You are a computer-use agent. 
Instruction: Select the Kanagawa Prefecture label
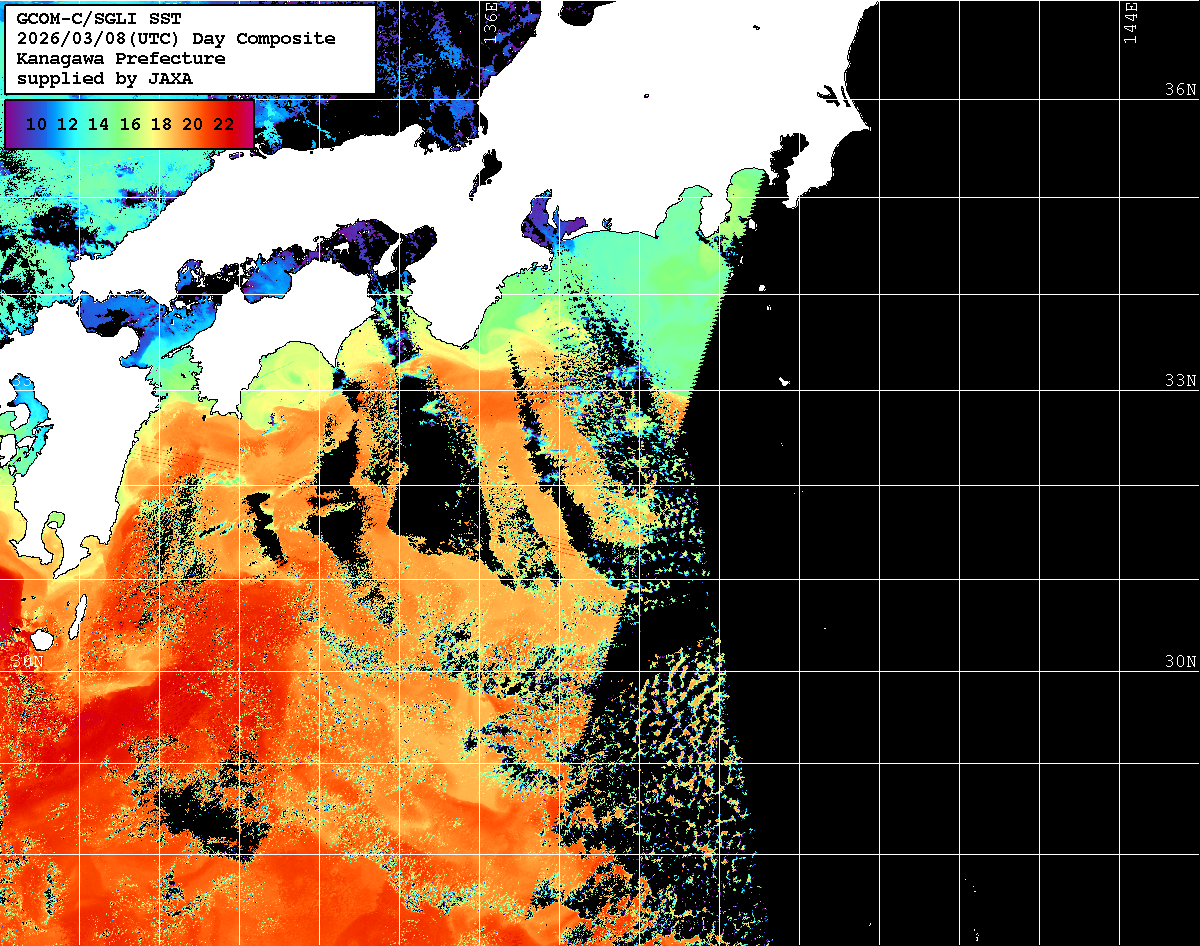[121, 59]
